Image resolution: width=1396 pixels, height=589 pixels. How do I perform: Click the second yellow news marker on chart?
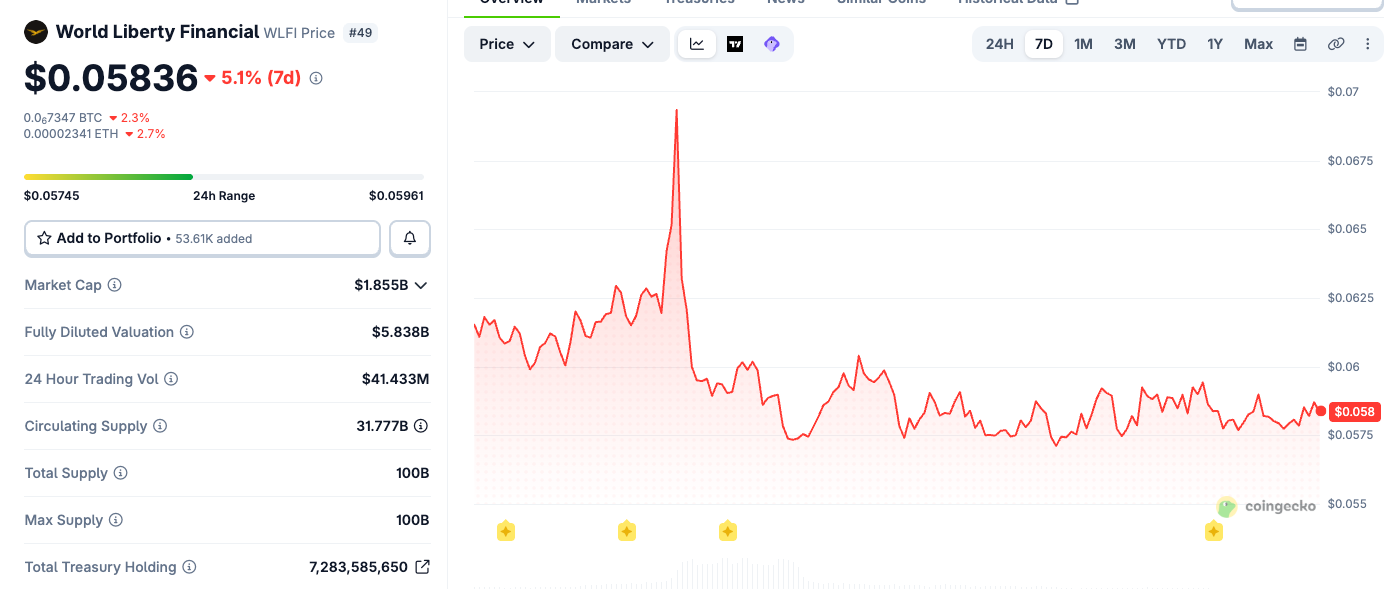627,531
